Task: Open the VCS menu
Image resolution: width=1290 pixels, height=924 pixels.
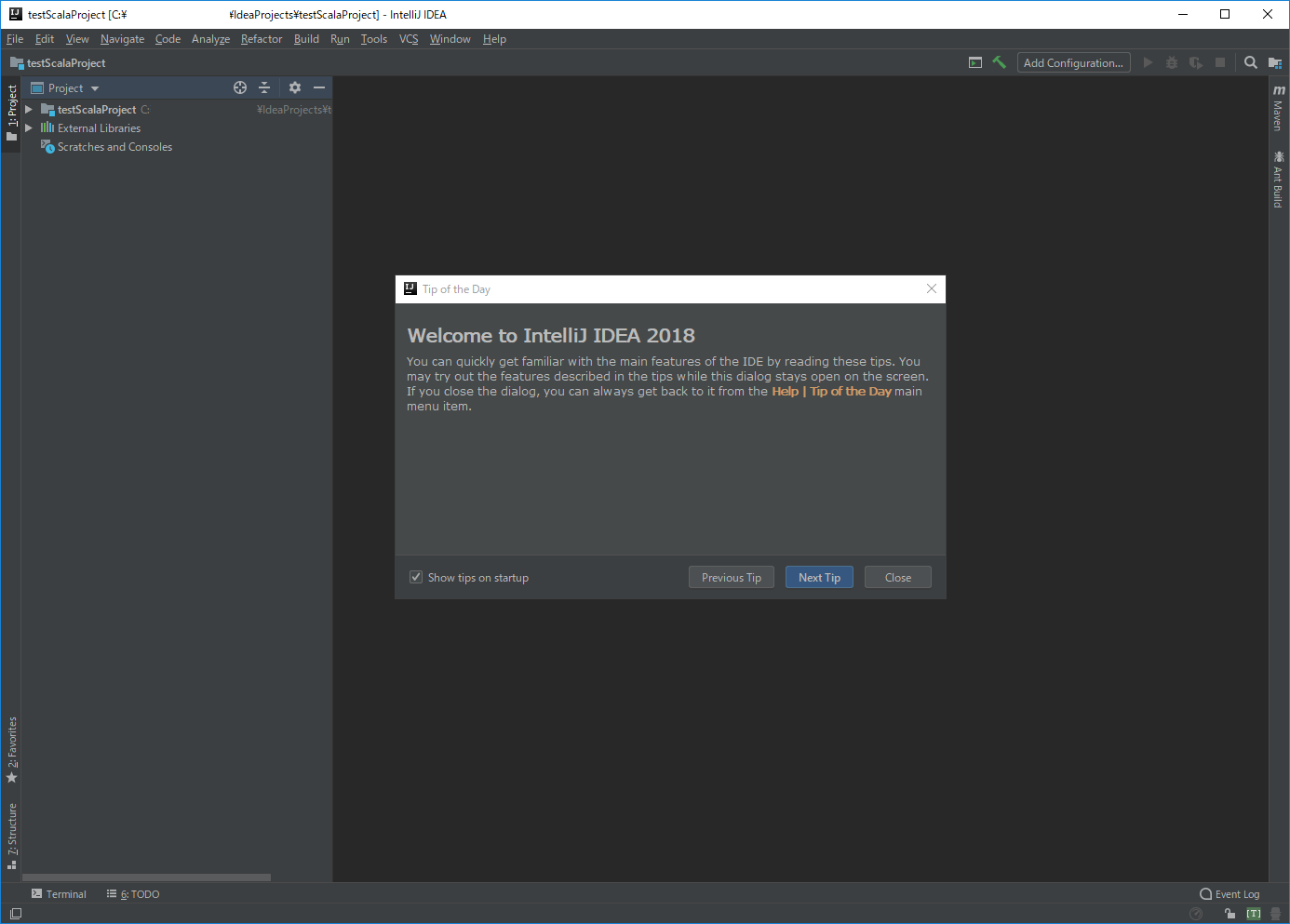Action: click(409, 39)
